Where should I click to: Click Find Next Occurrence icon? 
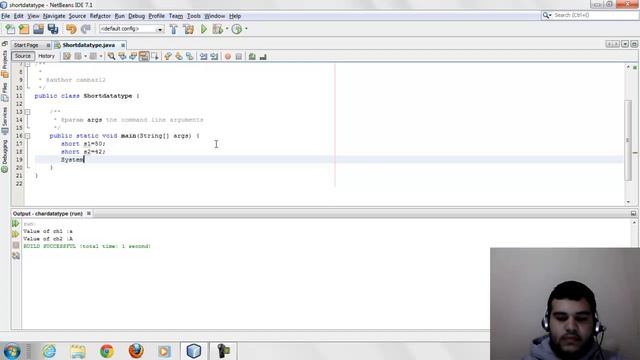coord(133,56)
